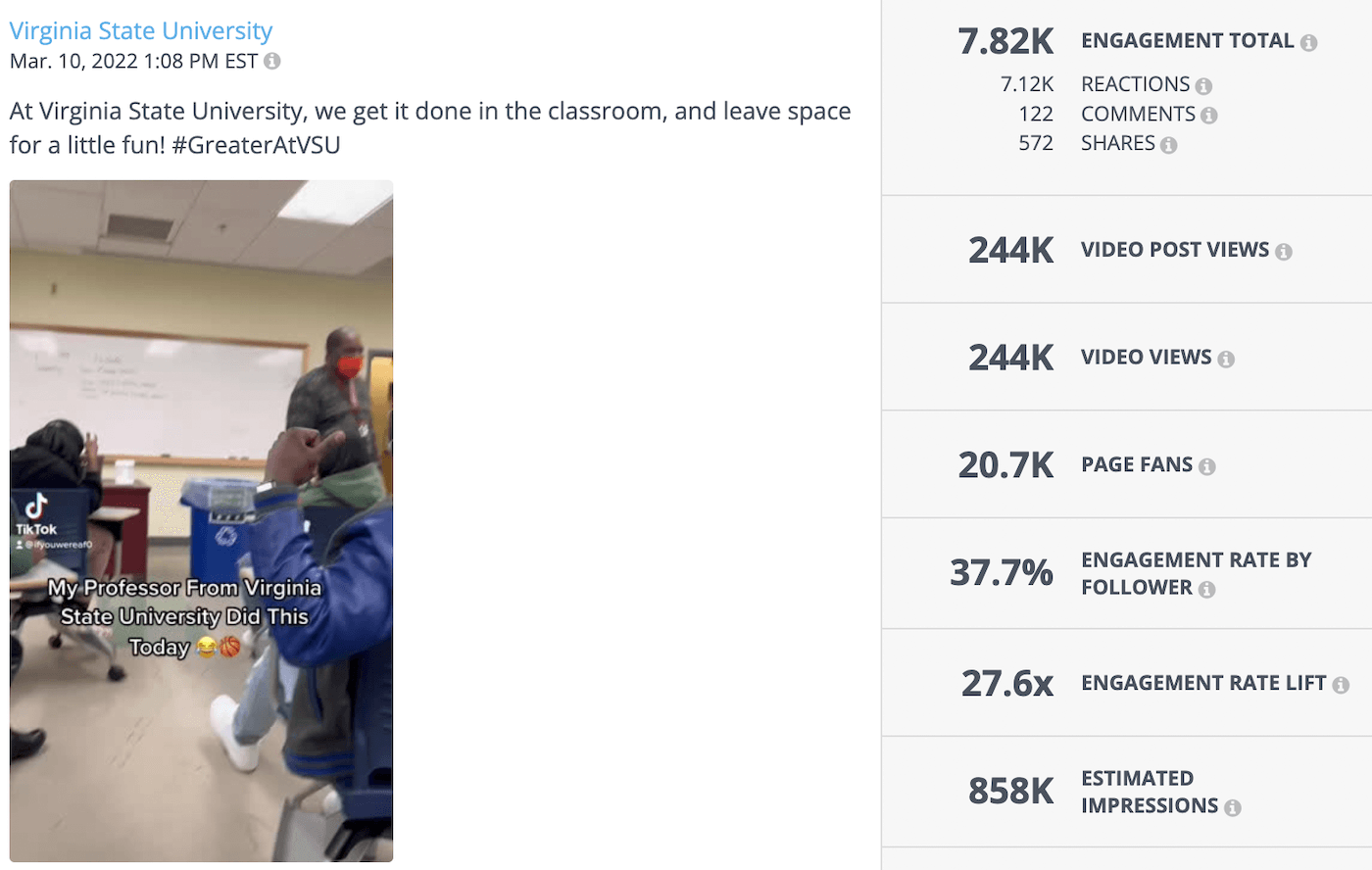
Task: Click the 7.82K engagement total value
Action: coord(1005,41)
